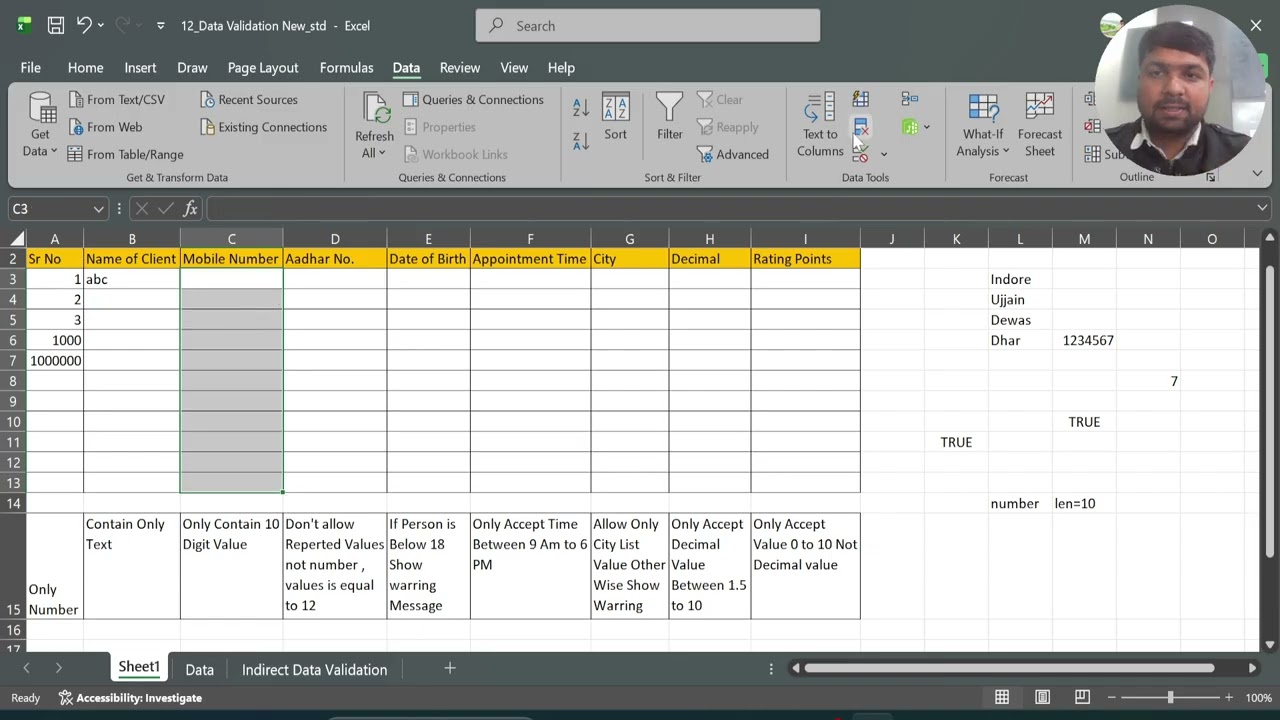
Task: Click the zoom in plus button
Action: point(1229,697)
